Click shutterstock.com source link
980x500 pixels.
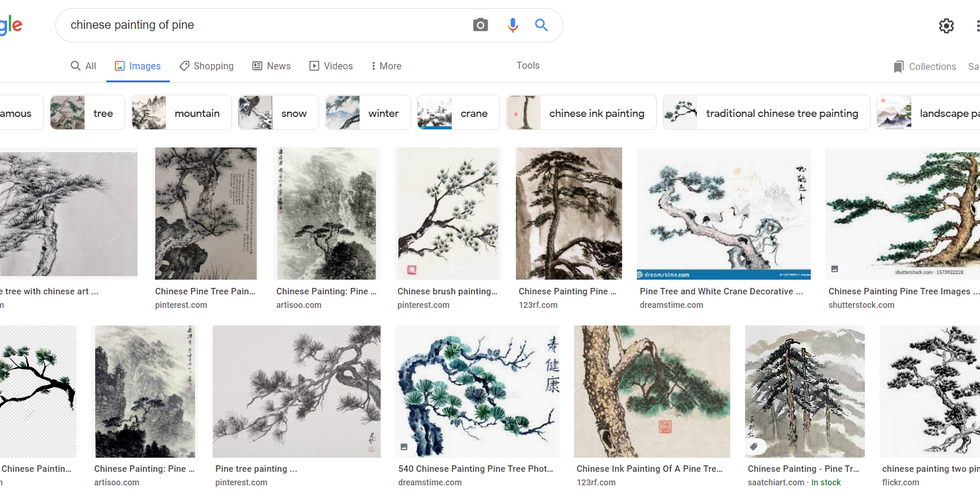click(x=861, y=305)
